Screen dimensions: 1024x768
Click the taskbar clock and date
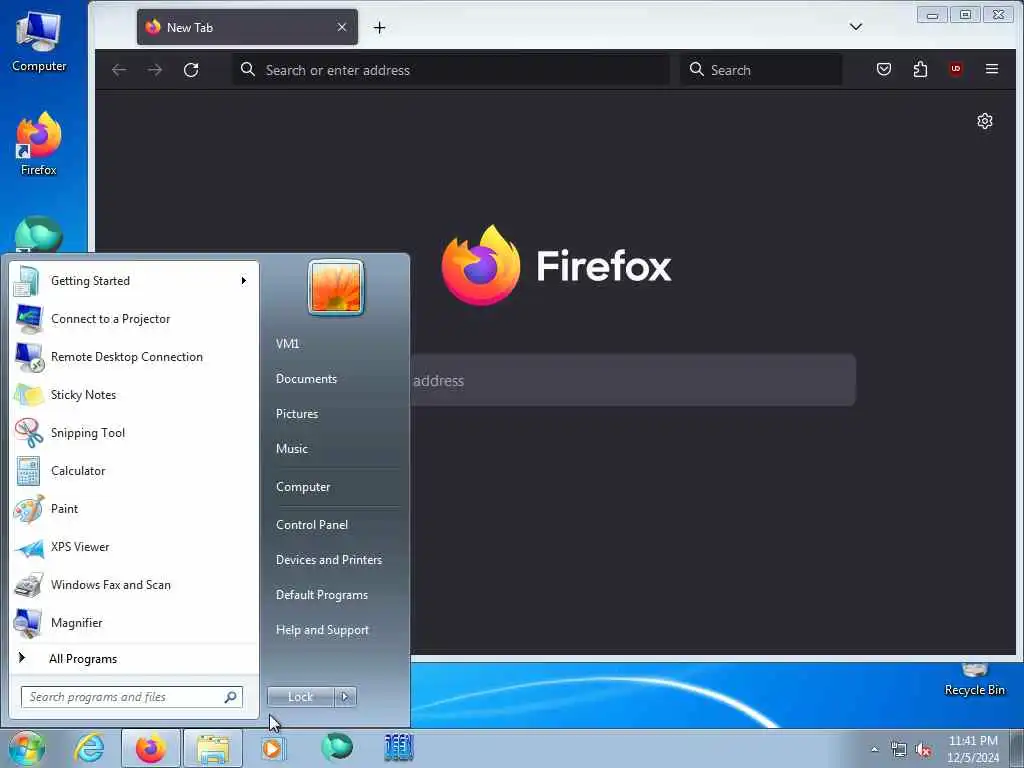click(x=974, y=749)
